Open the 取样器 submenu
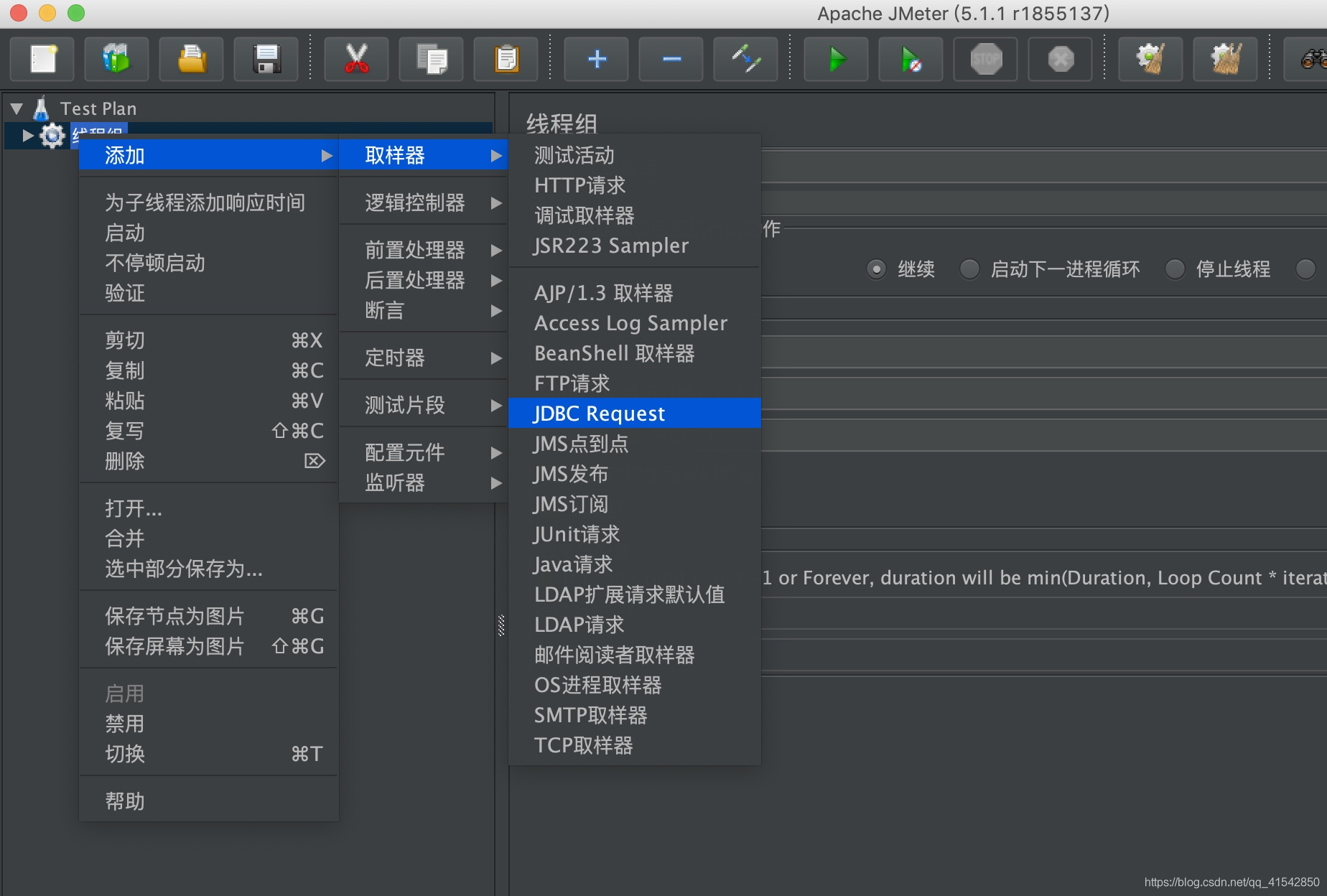The width and height of the screenshot is (1327, 896). pyautogui.click(x=424, y=155)
